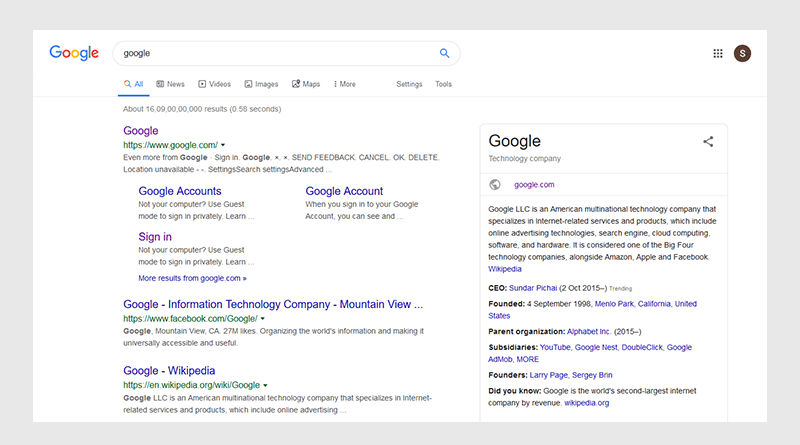The image size is (800, 445).
Task: Click the Sundar Pichai link
Action: point(533,288)
